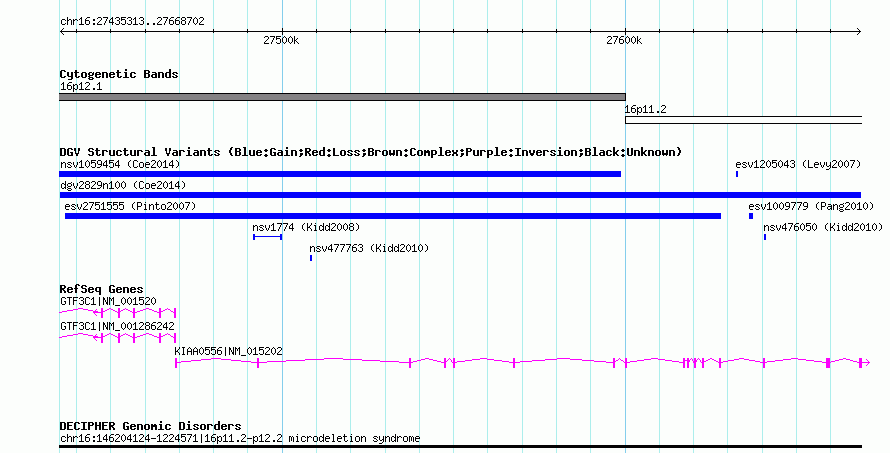
Task: Select the KIAA0556 terminal exon with arrow
Action: point(864,363)
